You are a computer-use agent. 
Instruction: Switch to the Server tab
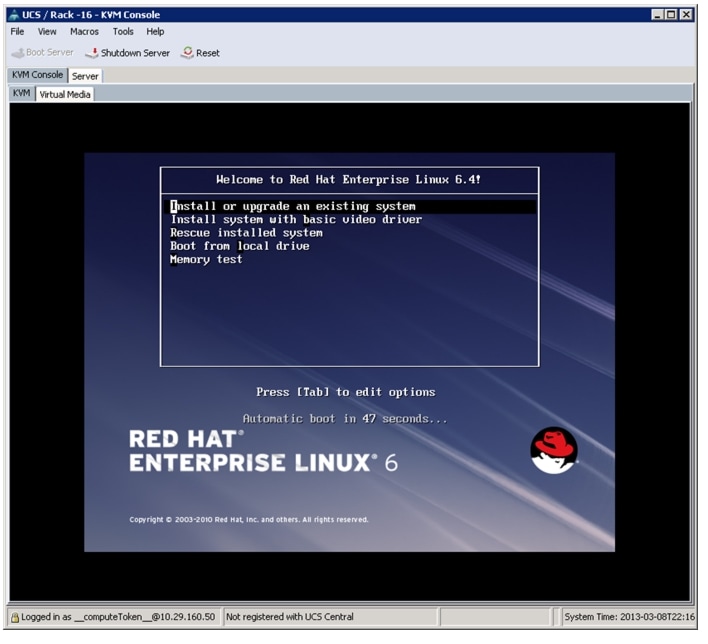point(85,76)
